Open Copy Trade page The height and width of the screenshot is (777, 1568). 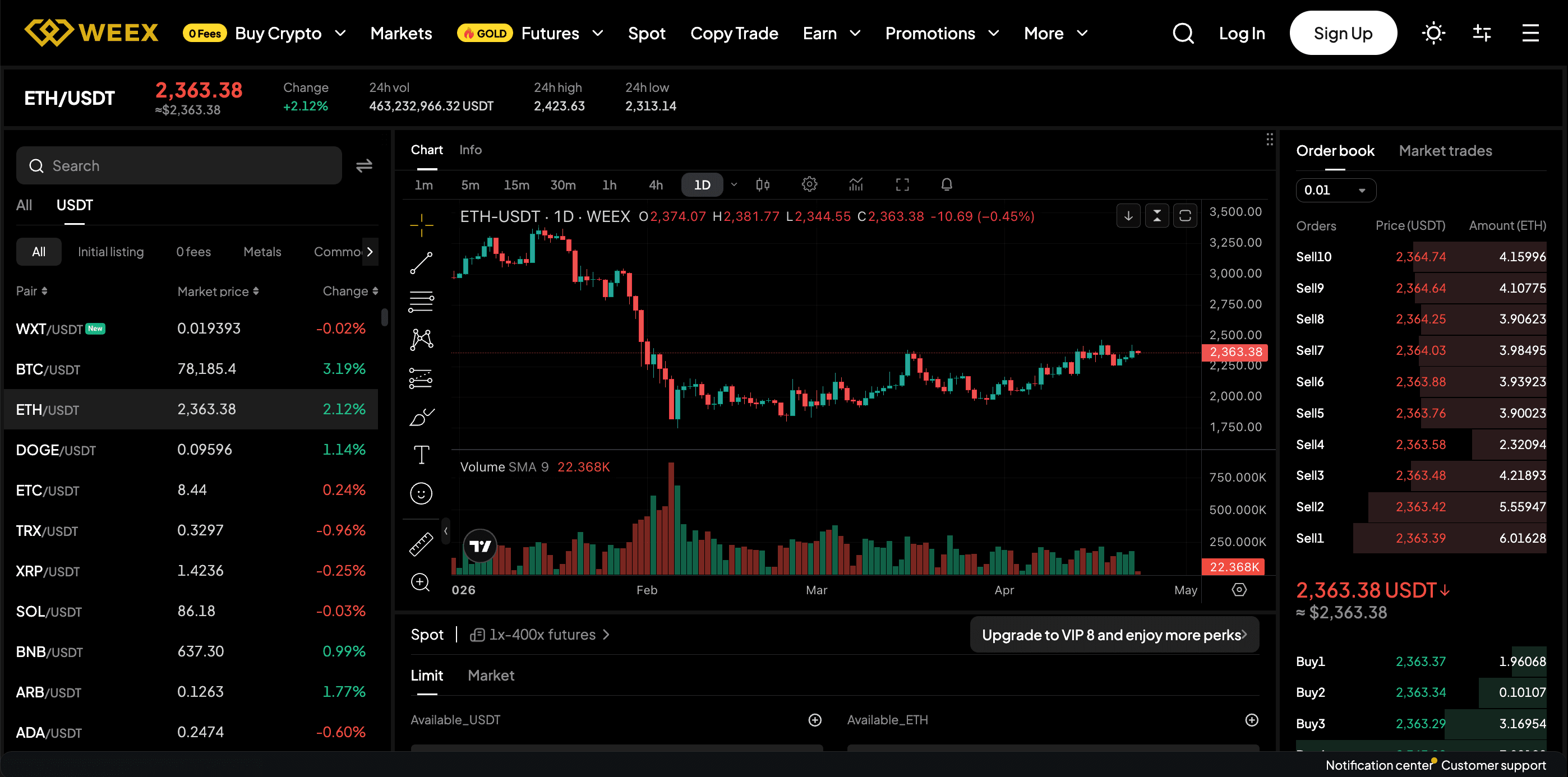[734, 33]
